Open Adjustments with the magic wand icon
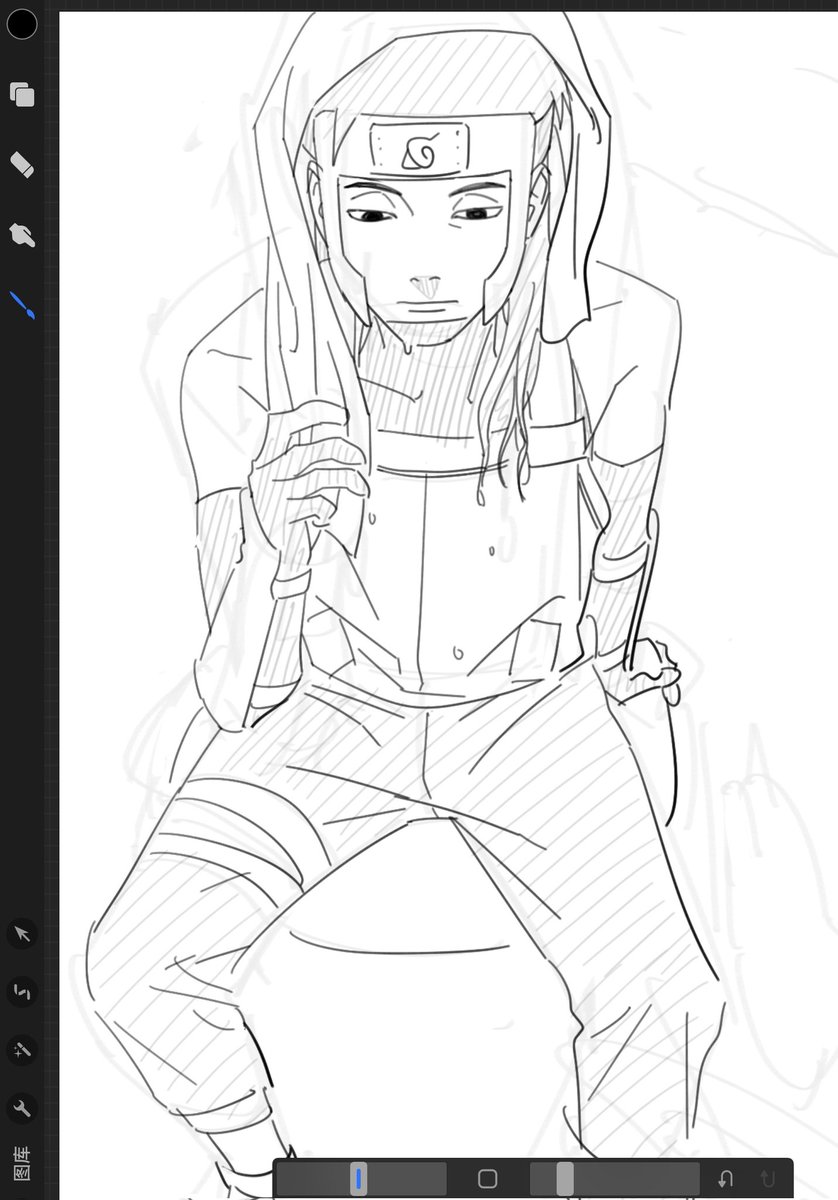The image size is (838, 1200). [x=22, y=1050]
